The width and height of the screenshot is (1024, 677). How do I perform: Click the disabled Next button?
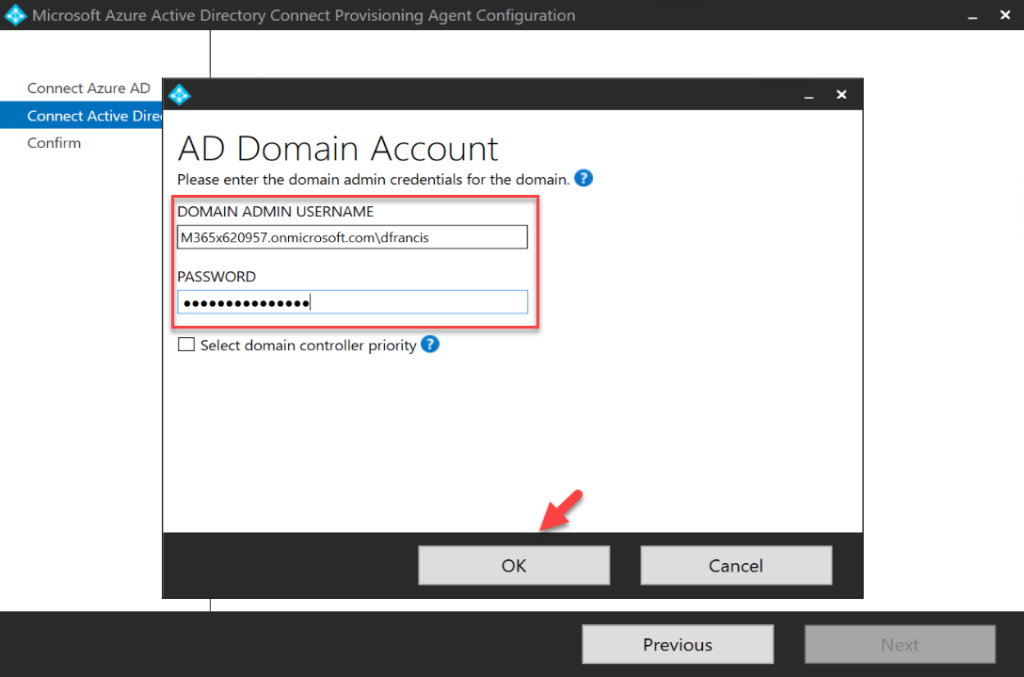tap(899, 644)
